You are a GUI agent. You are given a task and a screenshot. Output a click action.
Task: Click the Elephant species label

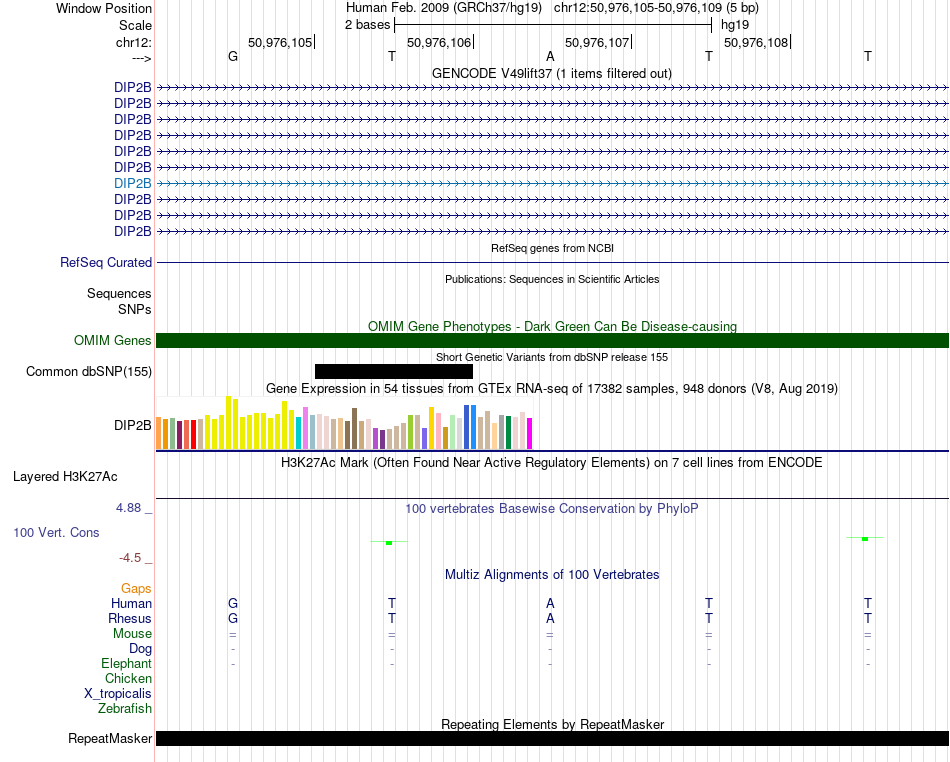pyautogui.click(x=126, y=663)
